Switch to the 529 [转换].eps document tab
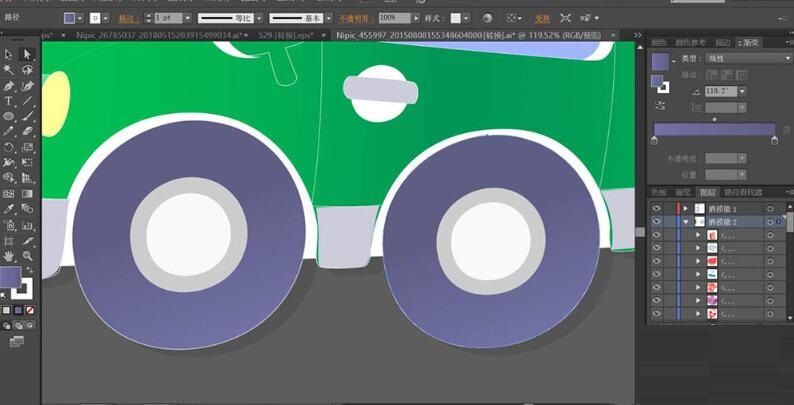This screenshot has height=405, width=794. [x=285, y=35]
